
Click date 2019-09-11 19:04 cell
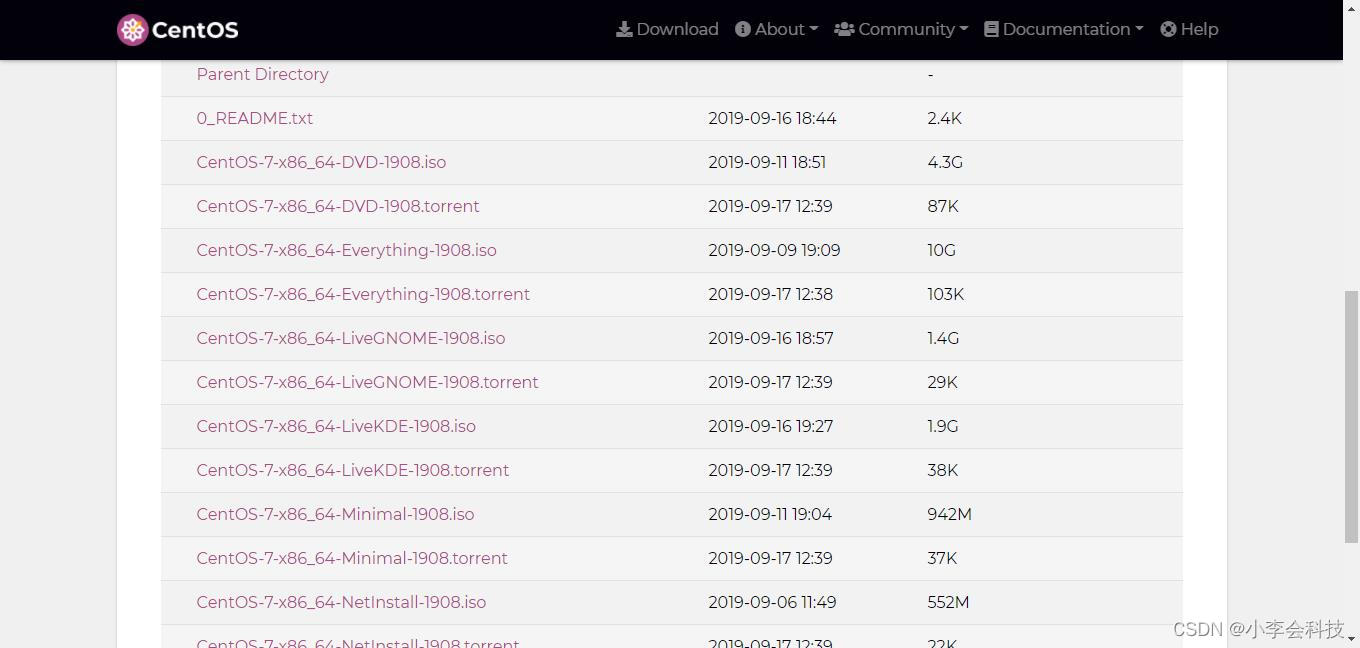770,514
